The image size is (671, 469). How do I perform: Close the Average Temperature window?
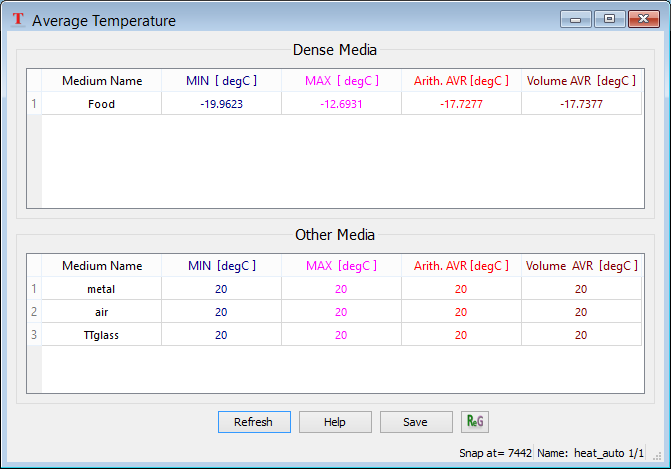tap(642, 18)
